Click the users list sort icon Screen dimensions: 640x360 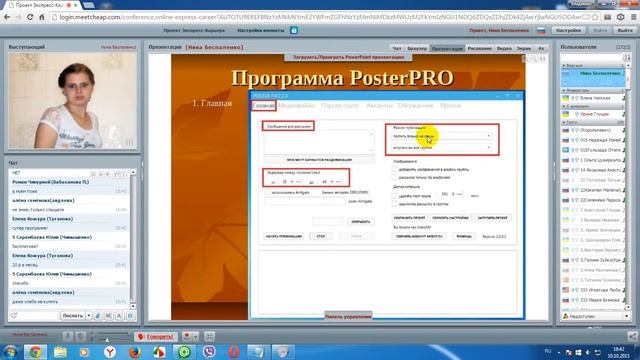(x=628, y=58)
